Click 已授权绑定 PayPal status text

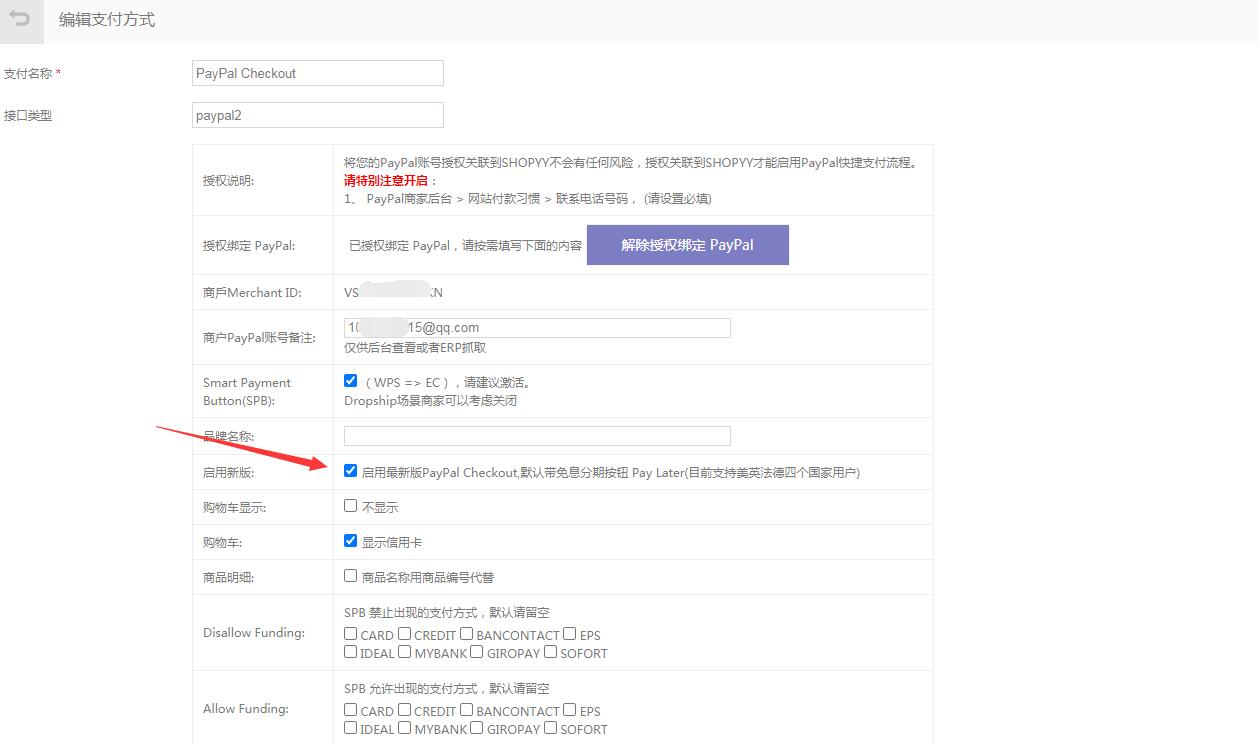click(x=465, y=245)
